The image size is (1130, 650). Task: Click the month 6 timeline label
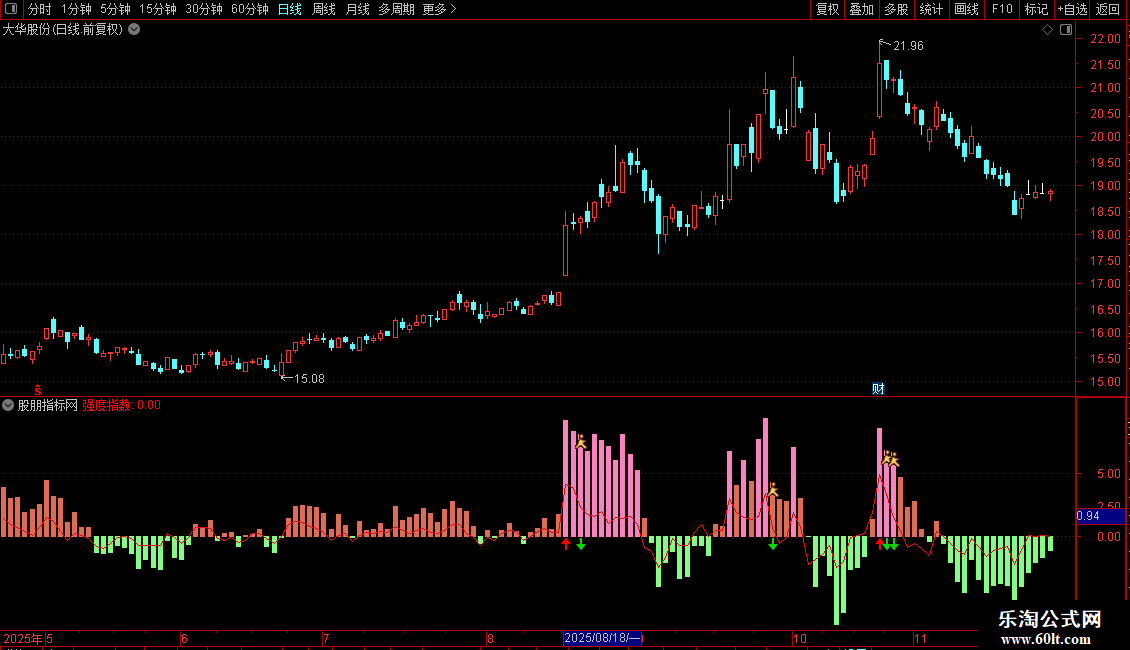tap(184, 638)
